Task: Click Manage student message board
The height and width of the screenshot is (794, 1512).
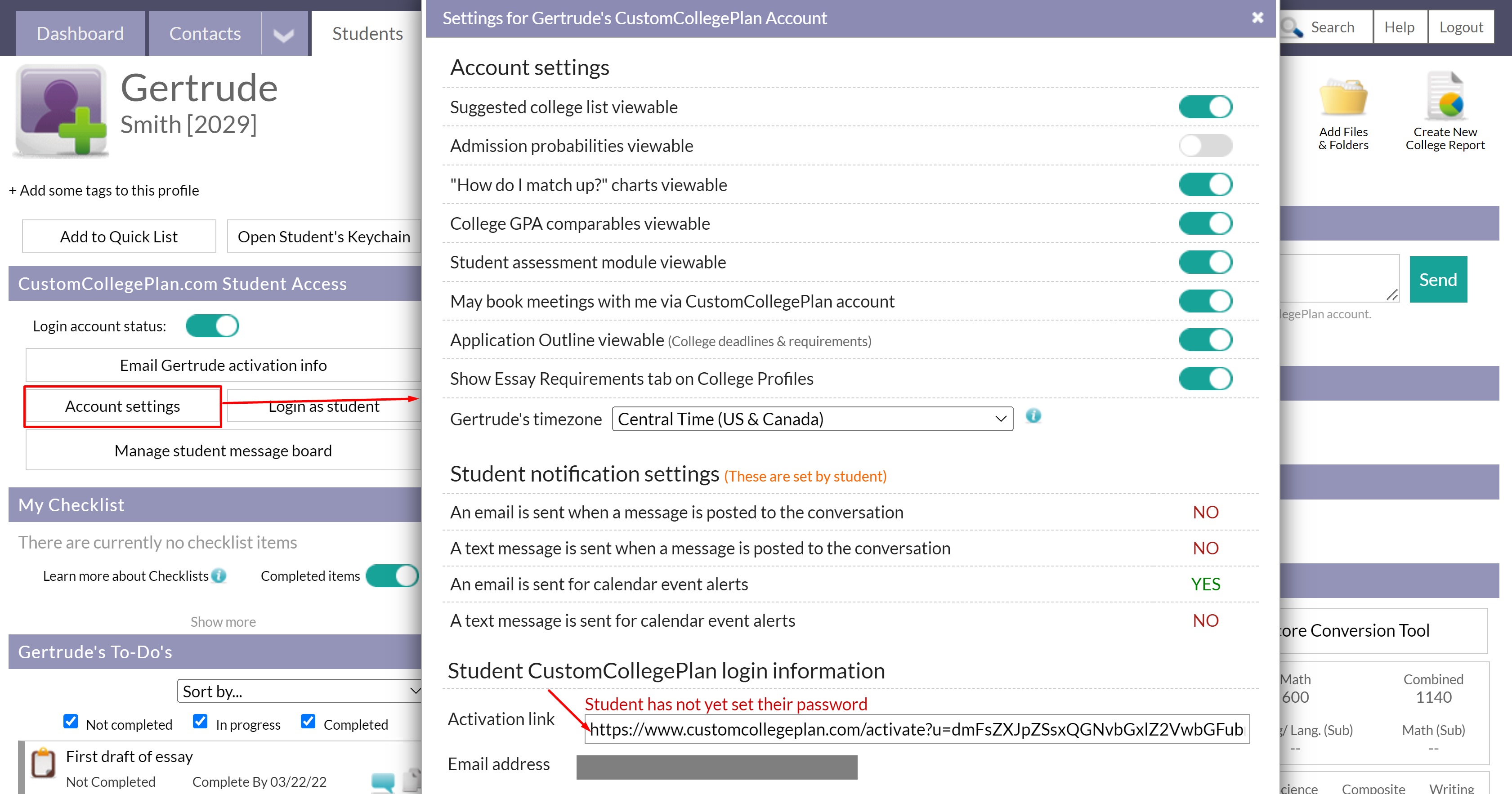Action: point(223,451)
